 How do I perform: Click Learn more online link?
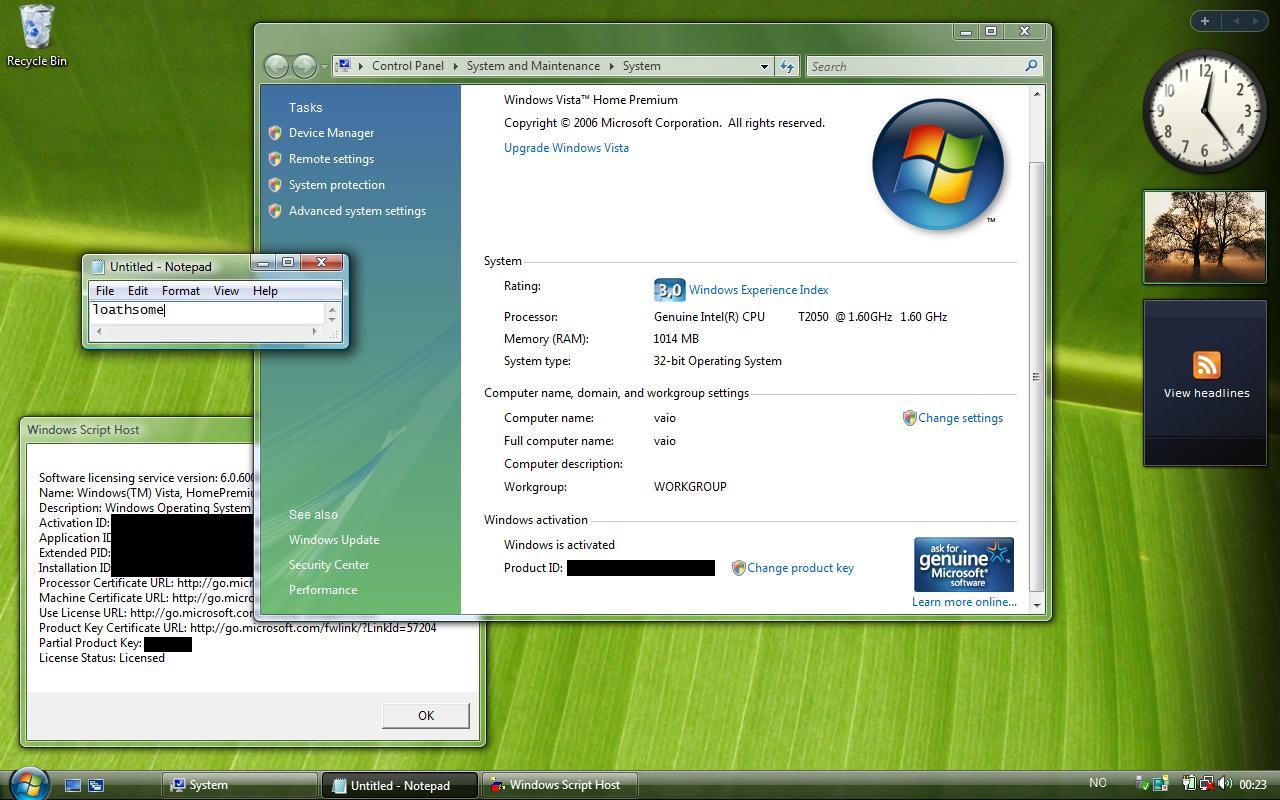tap(964, 602)
